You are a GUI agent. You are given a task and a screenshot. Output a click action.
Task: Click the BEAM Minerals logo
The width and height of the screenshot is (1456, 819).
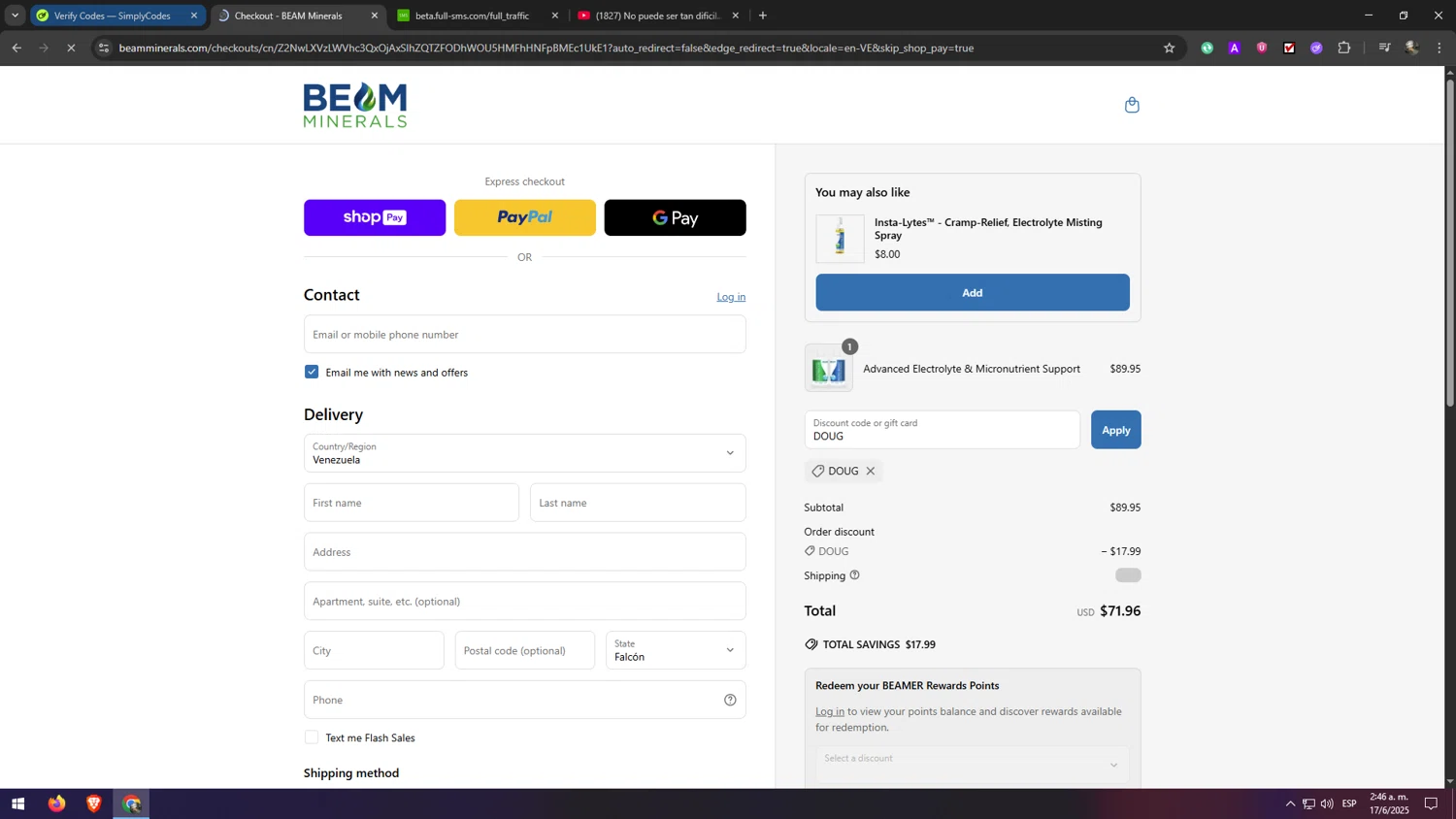point(355,105)
